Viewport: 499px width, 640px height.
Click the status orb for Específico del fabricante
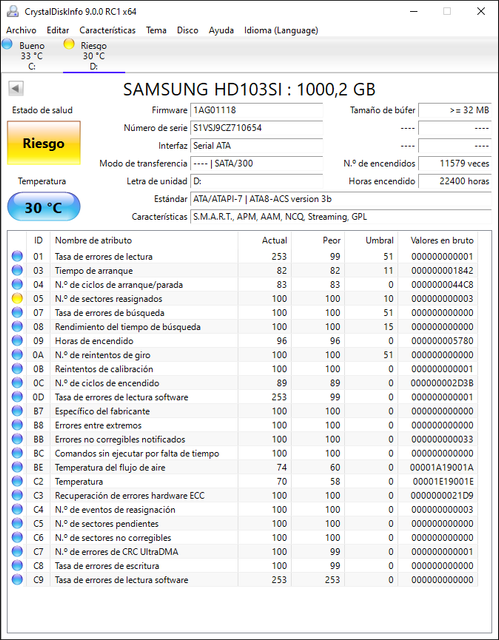(x=17, y=411)
